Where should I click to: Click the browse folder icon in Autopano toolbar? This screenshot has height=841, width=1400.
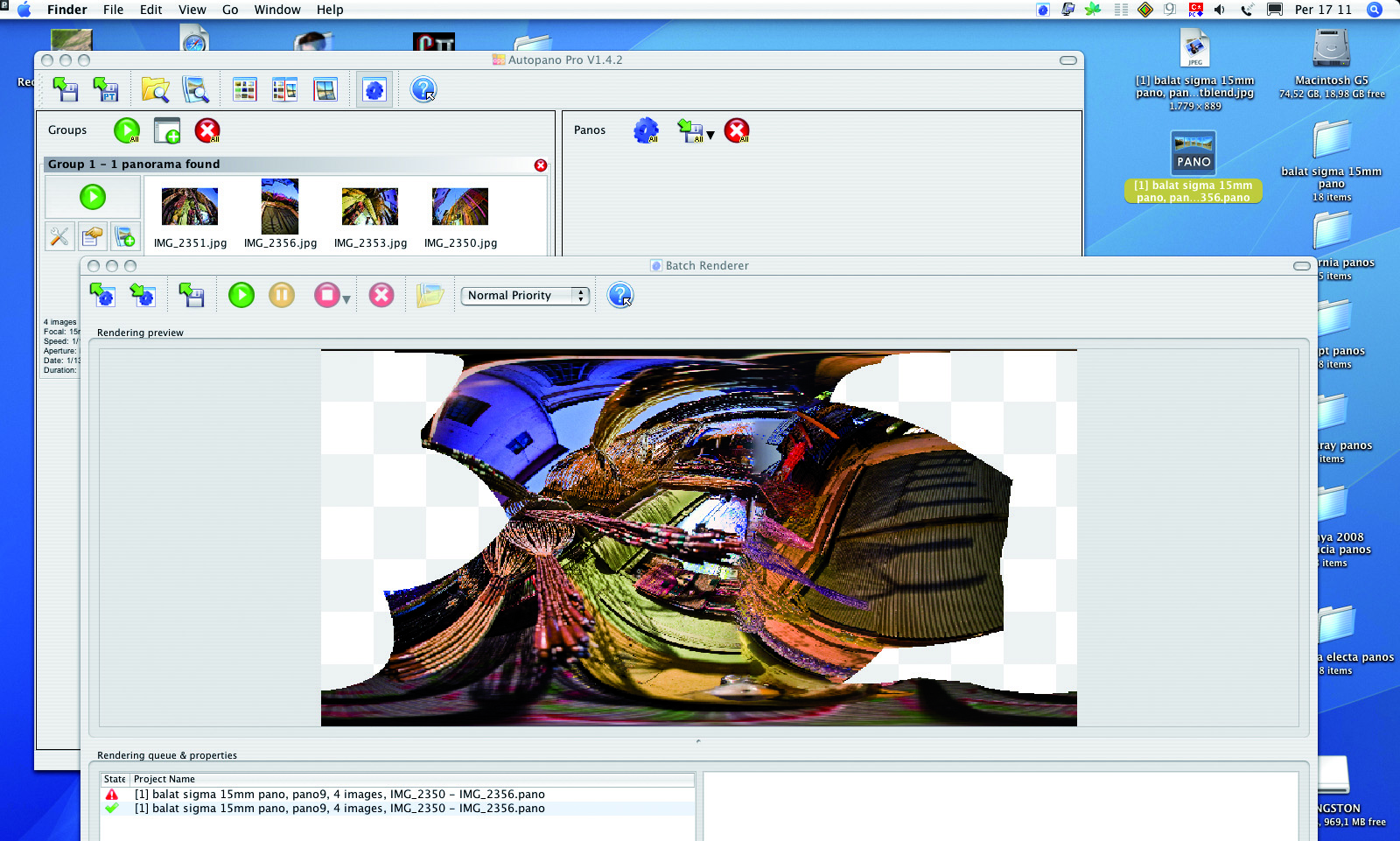[x=155, y=90]
